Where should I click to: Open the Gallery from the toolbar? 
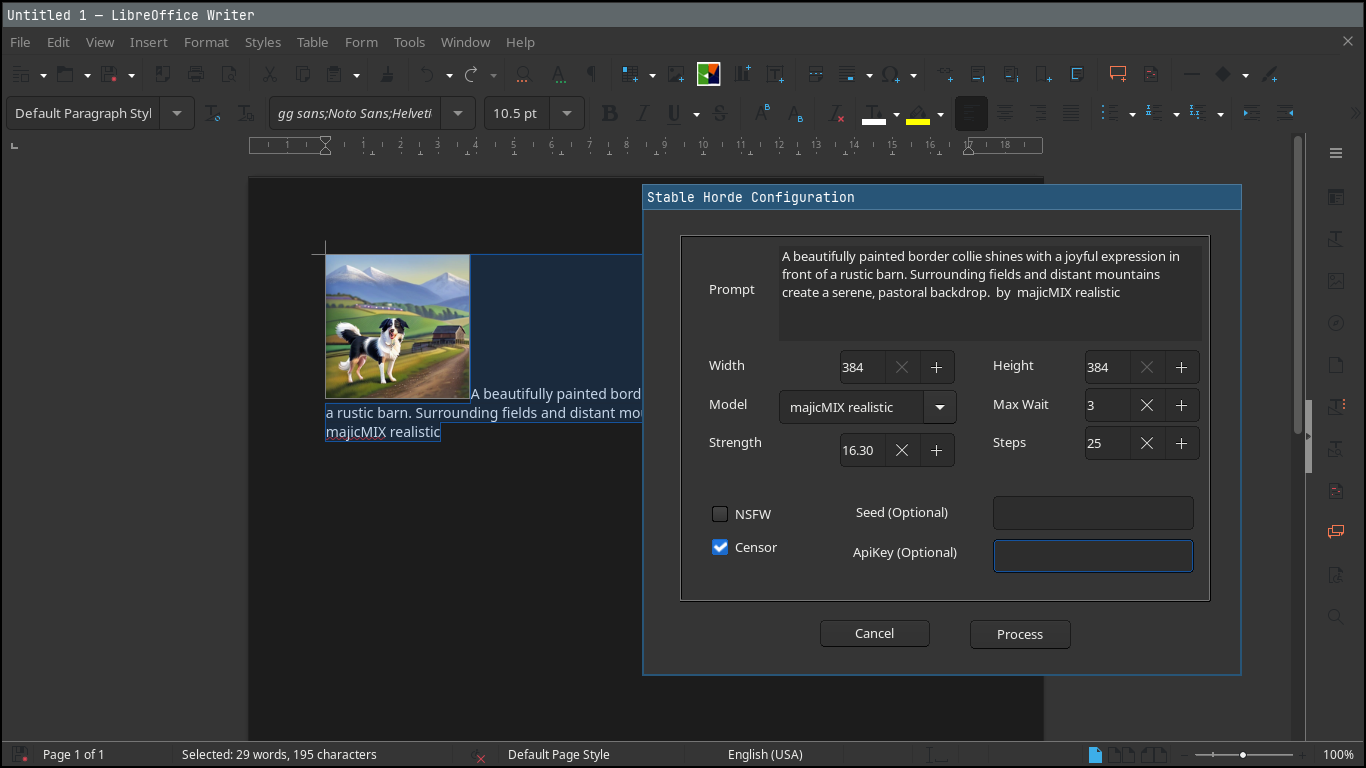pos(708,74)
